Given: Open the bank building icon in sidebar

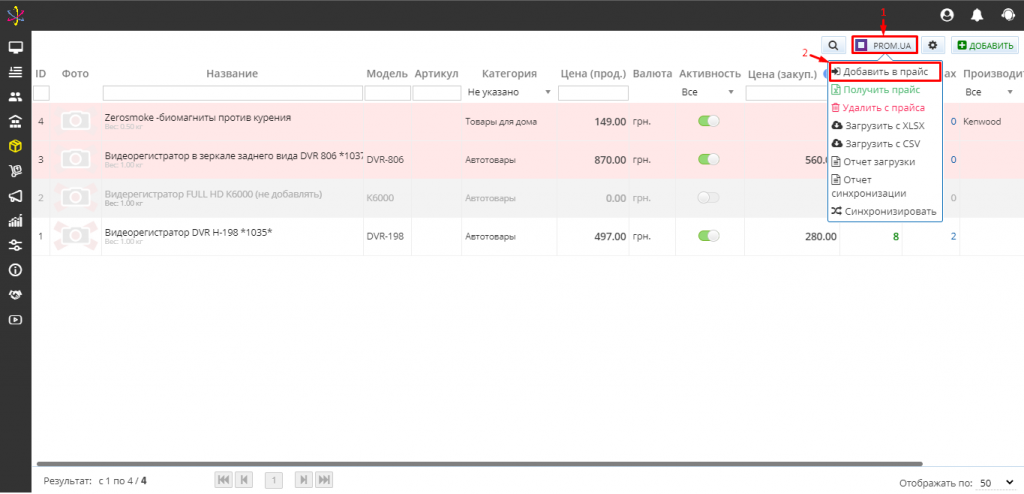Looking at the screenshot, I should tap(15, 122).
